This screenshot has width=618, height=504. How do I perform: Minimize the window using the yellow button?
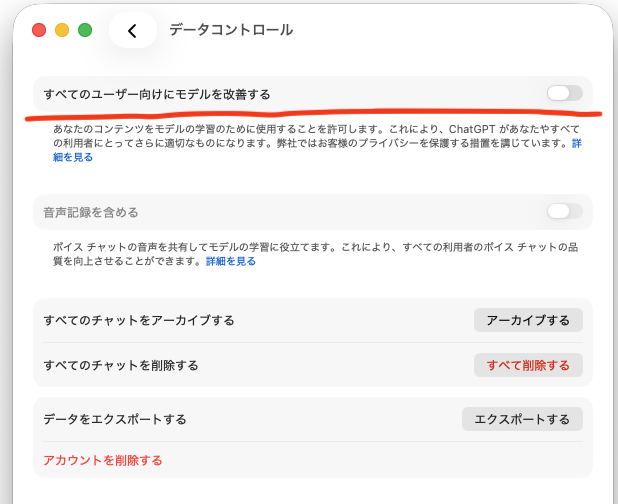(x=62, y=30)
